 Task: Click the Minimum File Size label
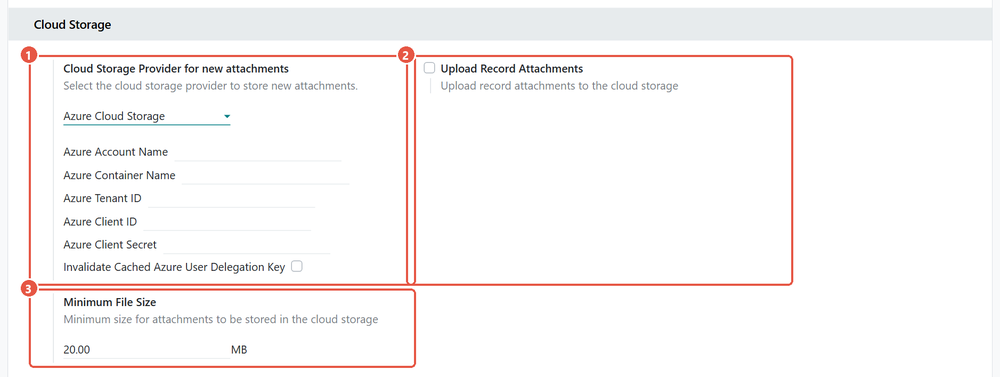click(x=110, y=302)
